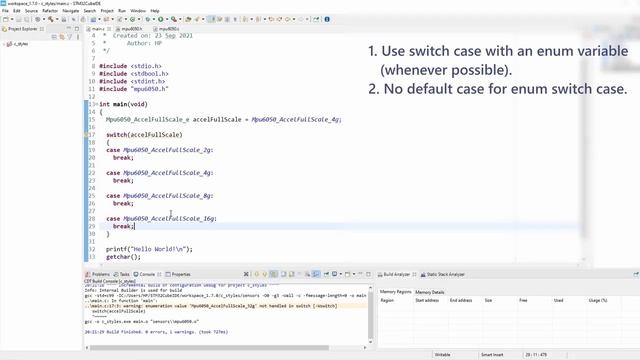Fold the main function at line 13

point(97,104)
